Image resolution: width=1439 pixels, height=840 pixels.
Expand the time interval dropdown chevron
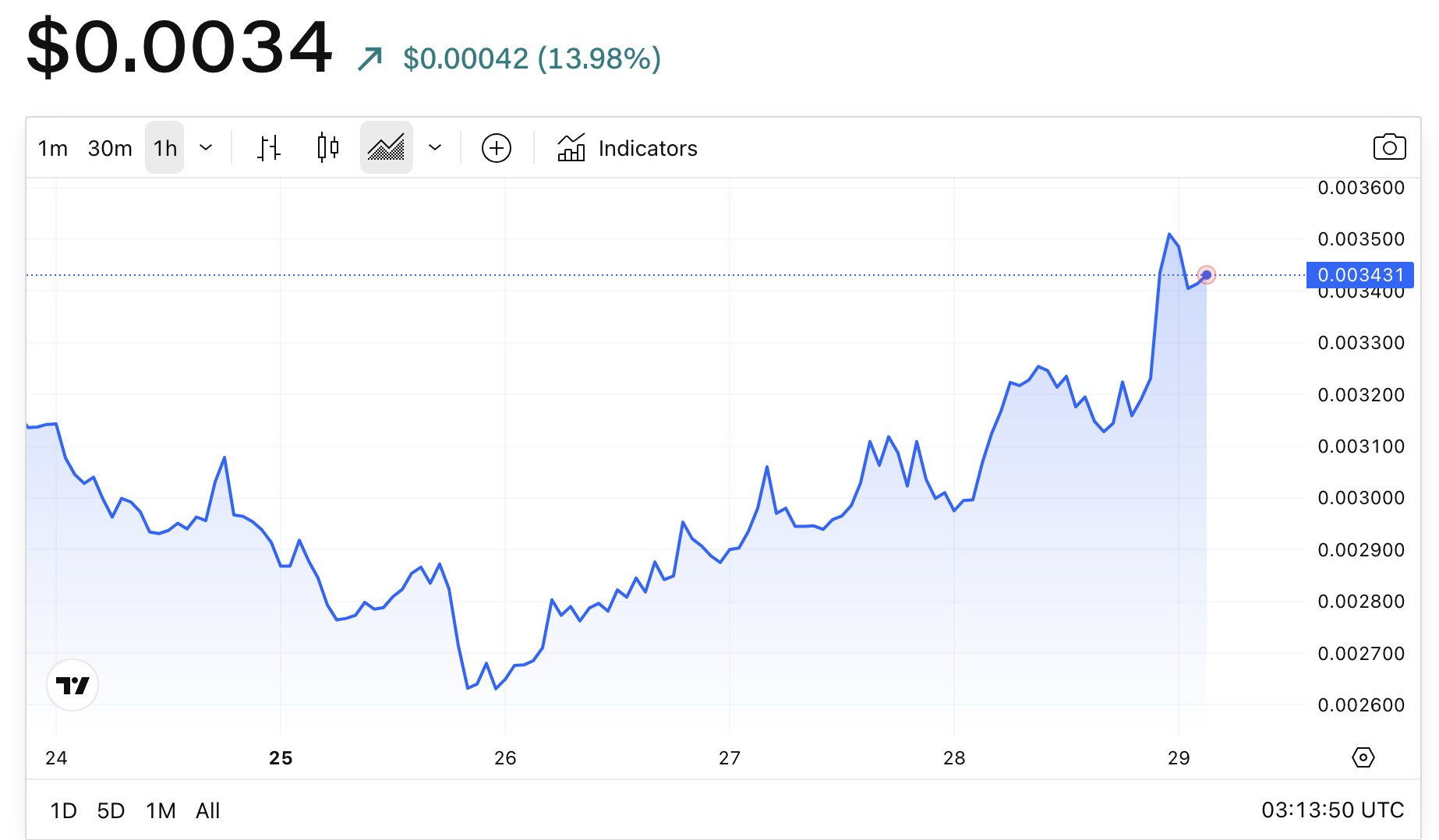point(206,147)
